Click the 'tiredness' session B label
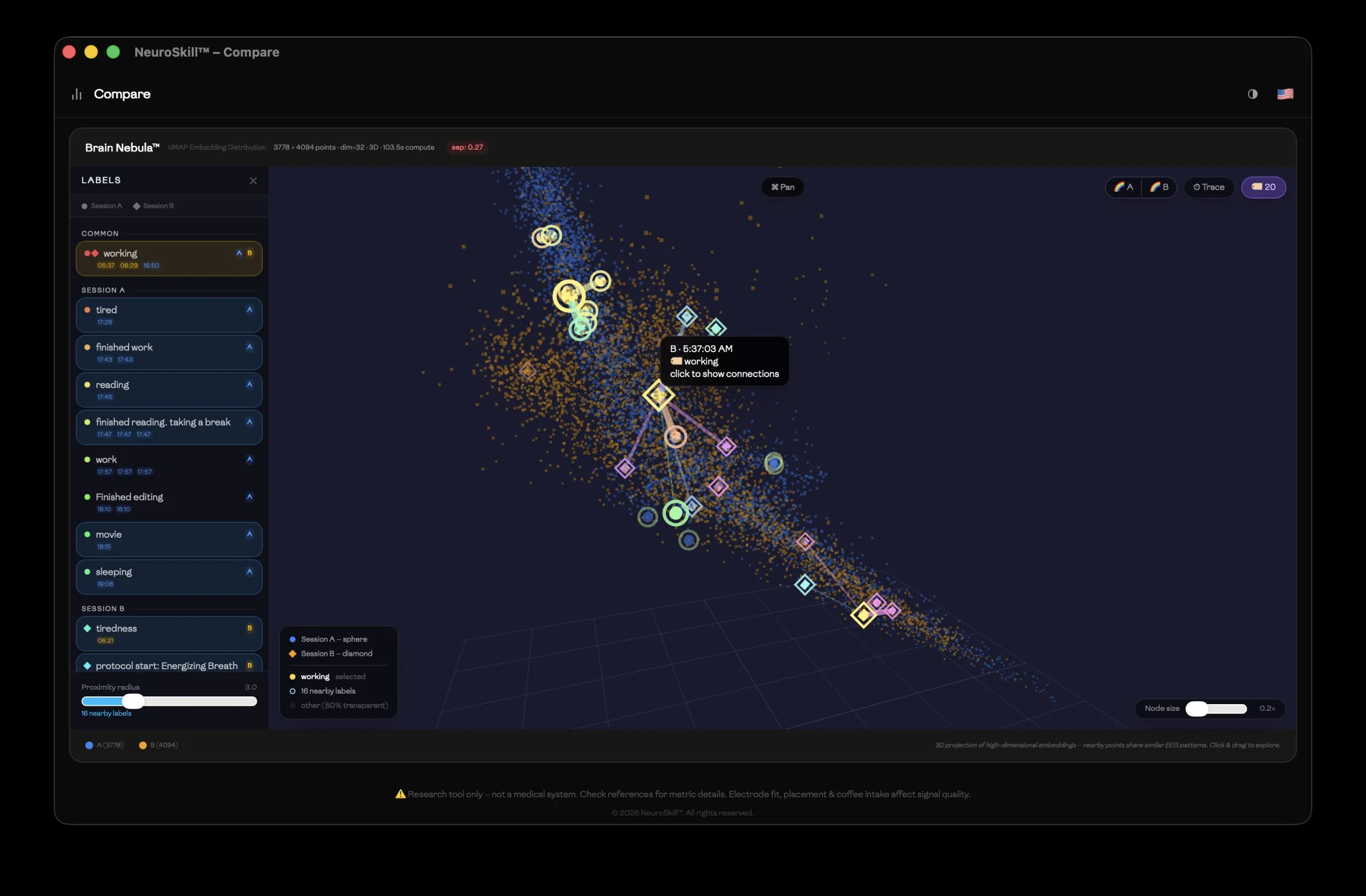The height and width of the screenshot is (896, 1366). [x=169, y=633]
